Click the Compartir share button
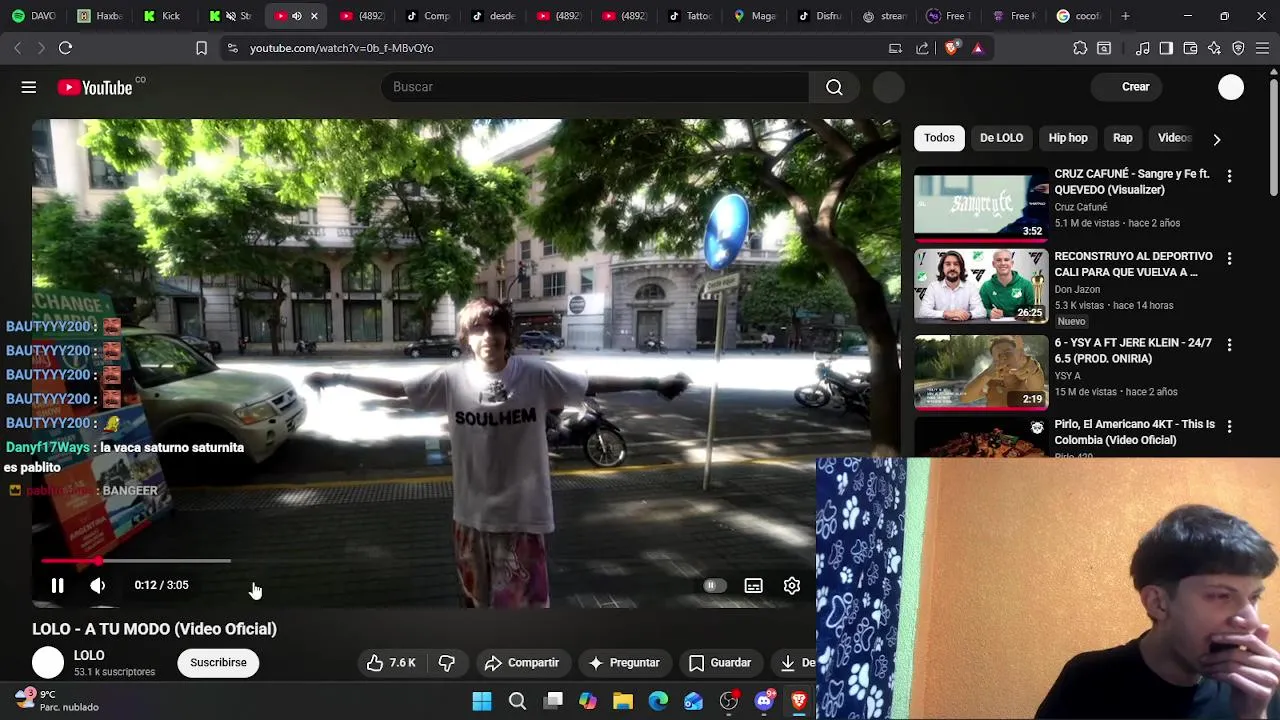This screenshot has height=720, width=1280. point(522,663)
